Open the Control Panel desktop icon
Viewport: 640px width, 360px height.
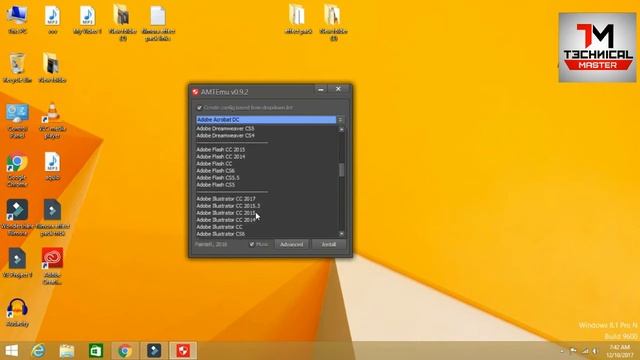pyautogui.click(x=17, y=120)
